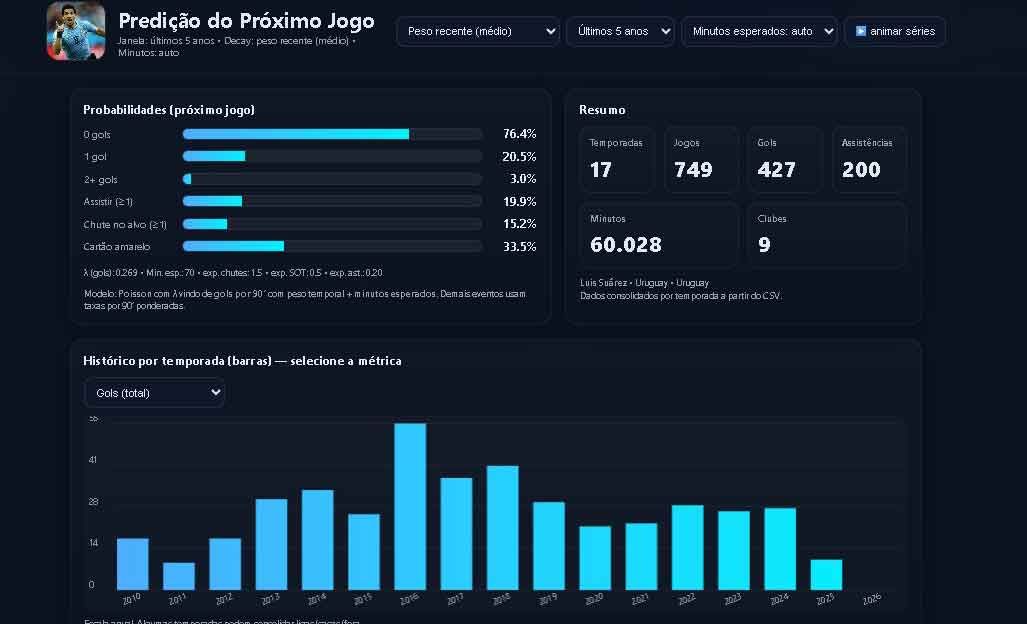
Task: Click the Gols summary card showing 427
Action: (x=785, y=160)
